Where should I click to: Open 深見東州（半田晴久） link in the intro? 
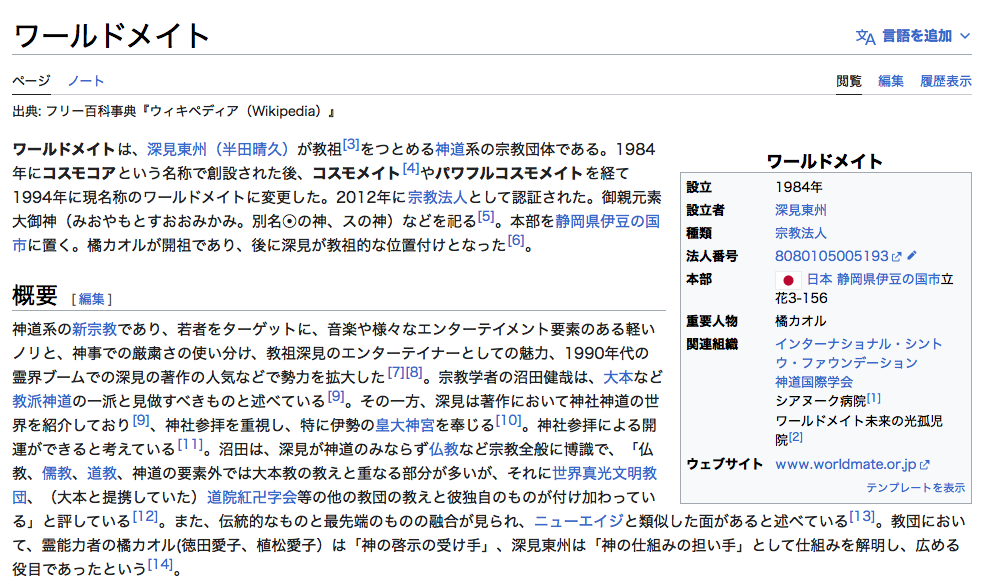click(x=217, y=150)
